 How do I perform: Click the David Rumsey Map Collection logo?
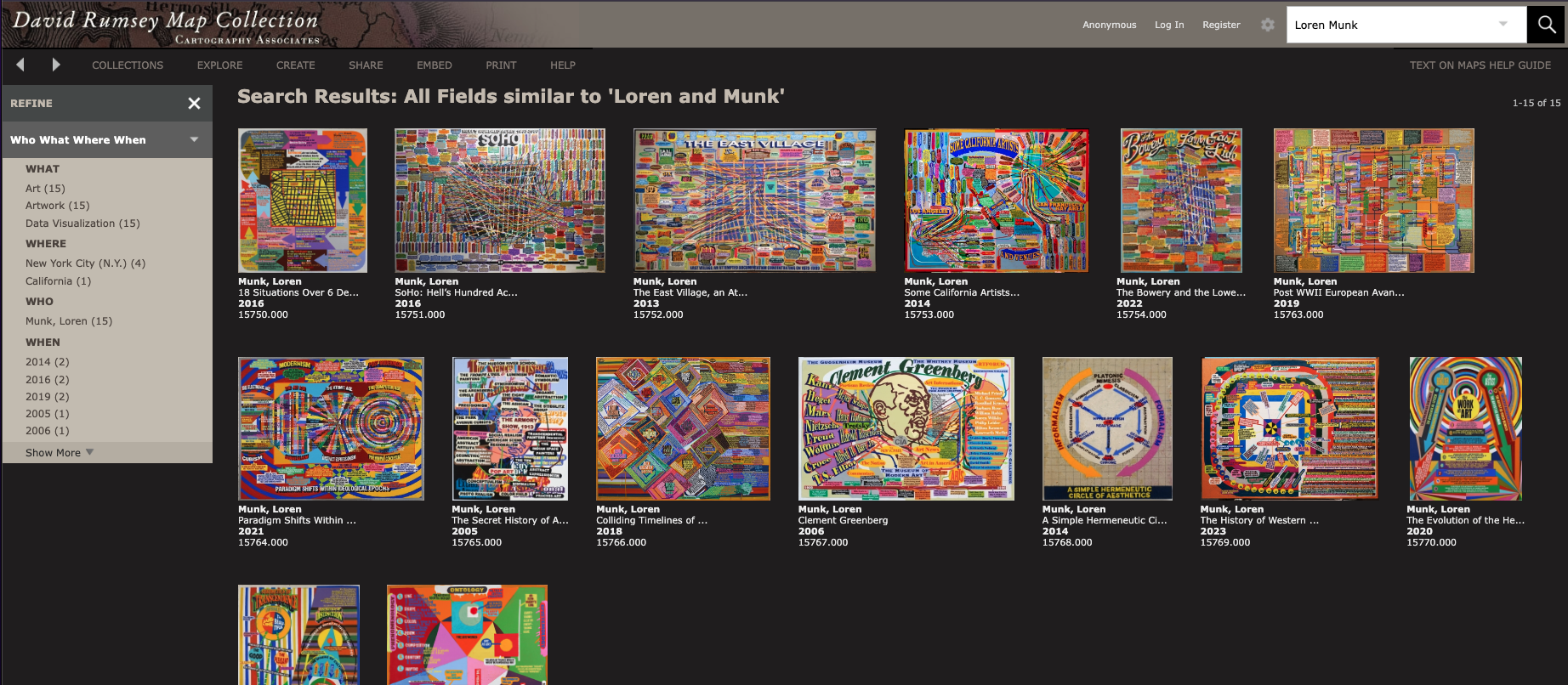pos(166,25)
